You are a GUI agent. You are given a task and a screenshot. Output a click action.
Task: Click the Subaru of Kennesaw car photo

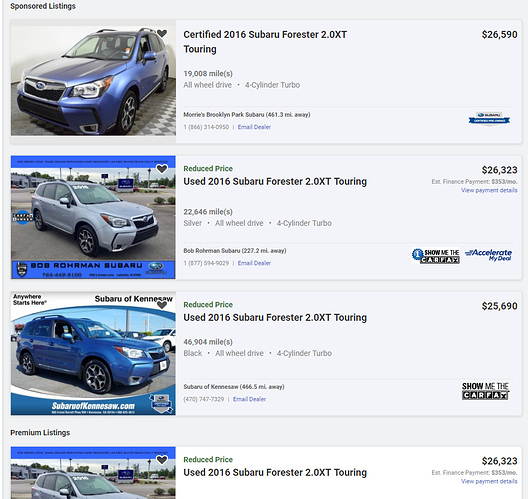(93, 353)
